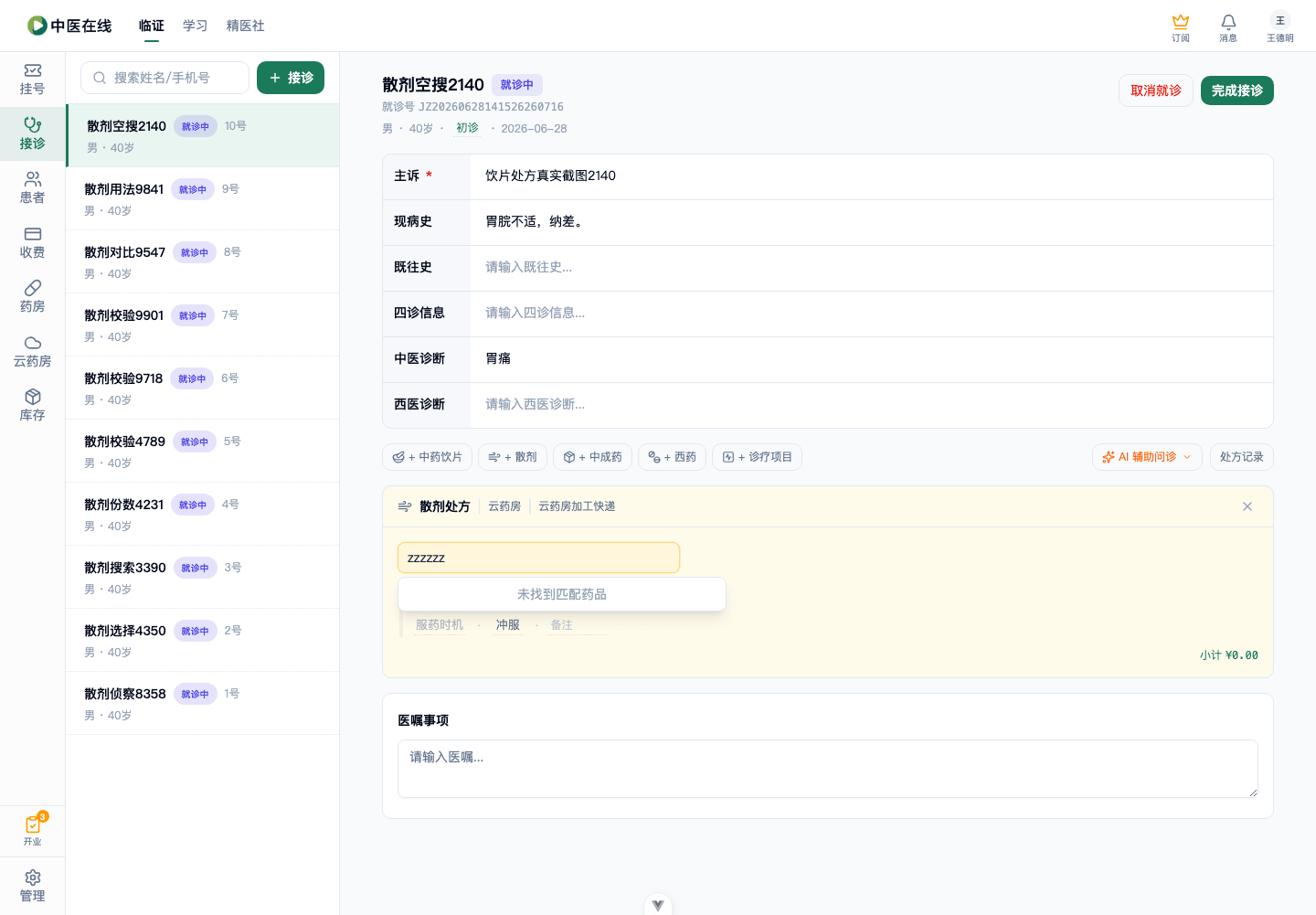The height and width of the screenshot is (915, 1316).
Task: Open 处方记录 prescription records
Action: point(1241,457)
